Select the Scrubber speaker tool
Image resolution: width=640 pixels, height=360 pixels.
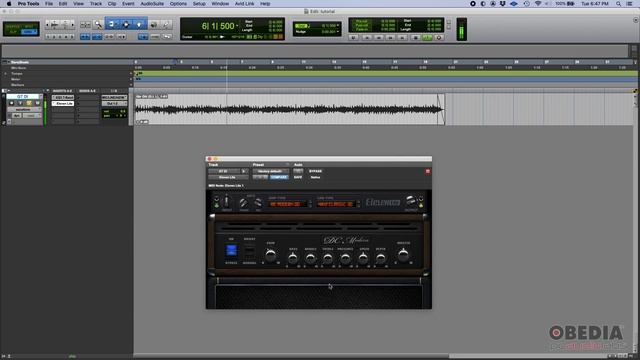[154, 24]
